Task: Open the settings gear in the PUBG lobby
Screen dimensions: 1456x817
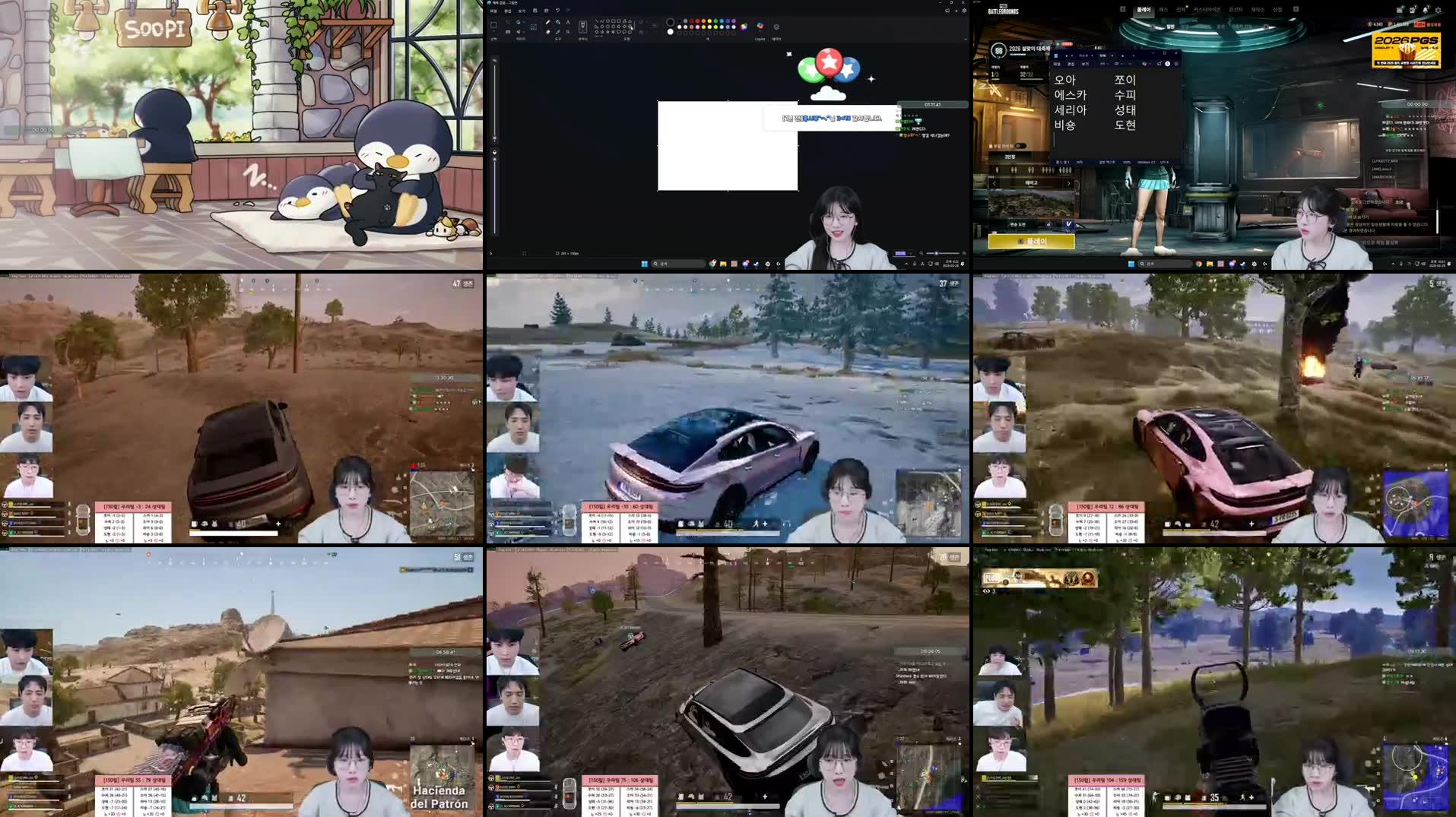Action: tap(1439, 10)
